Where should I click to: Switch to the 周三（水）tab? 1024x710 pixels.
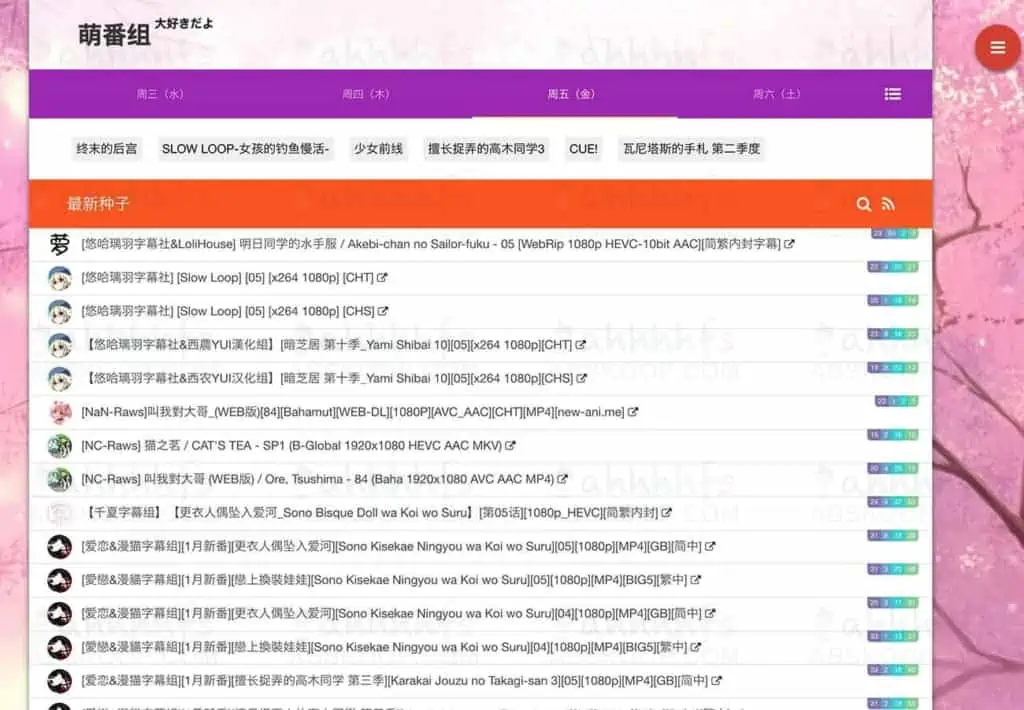click(x=162, y=94)
